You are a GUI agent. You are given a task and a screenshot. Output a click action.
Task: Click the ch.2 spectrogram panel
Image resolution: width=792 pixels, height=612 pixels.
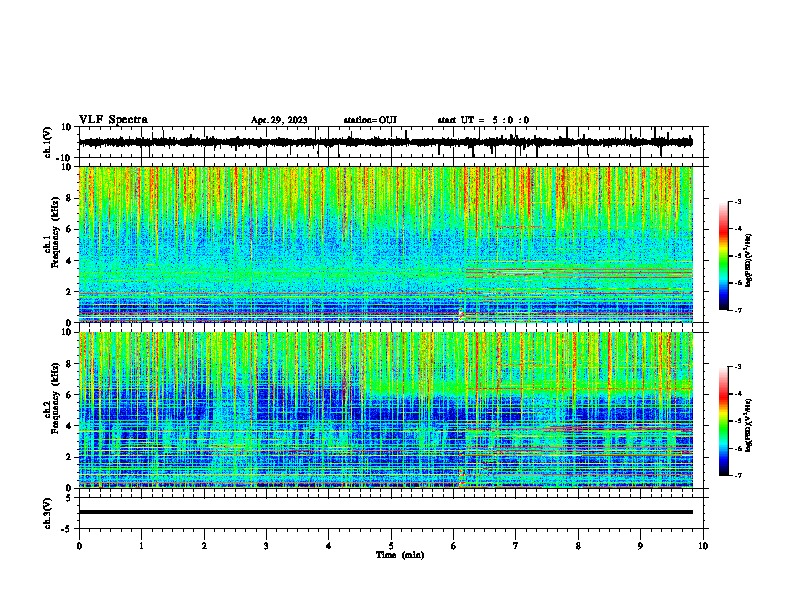pos(385,410)
